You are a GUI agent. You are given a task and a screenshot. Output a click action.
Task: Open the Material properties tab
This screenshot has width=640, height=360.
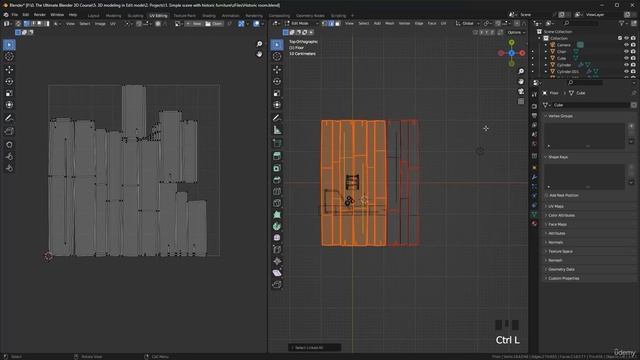534,223
